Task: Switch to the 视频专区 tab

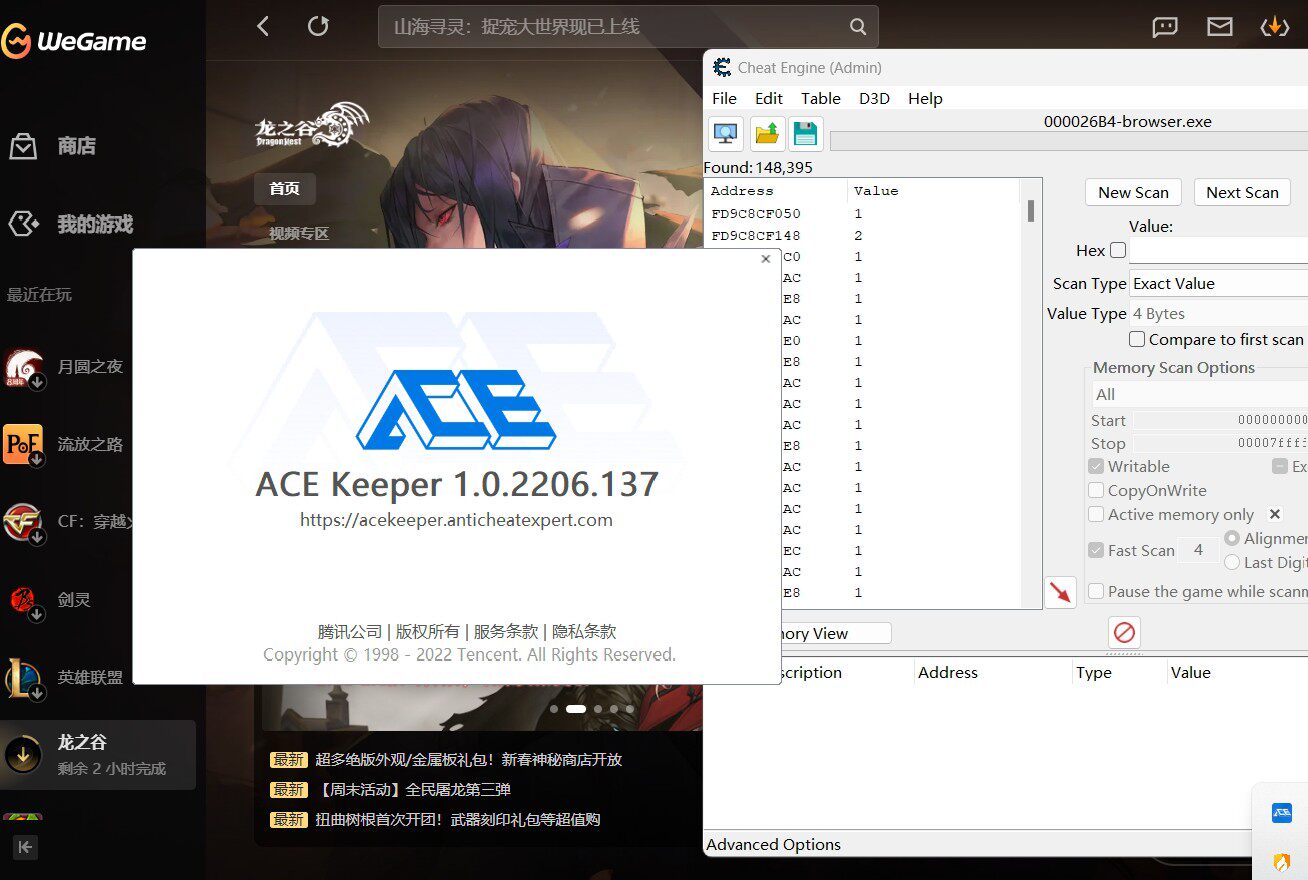Action: point(298,233)
